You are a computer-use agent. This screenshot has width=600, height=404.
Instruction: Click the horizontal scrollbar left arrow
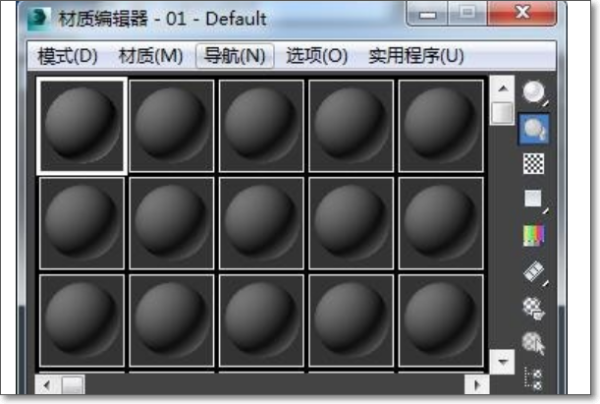47,384
